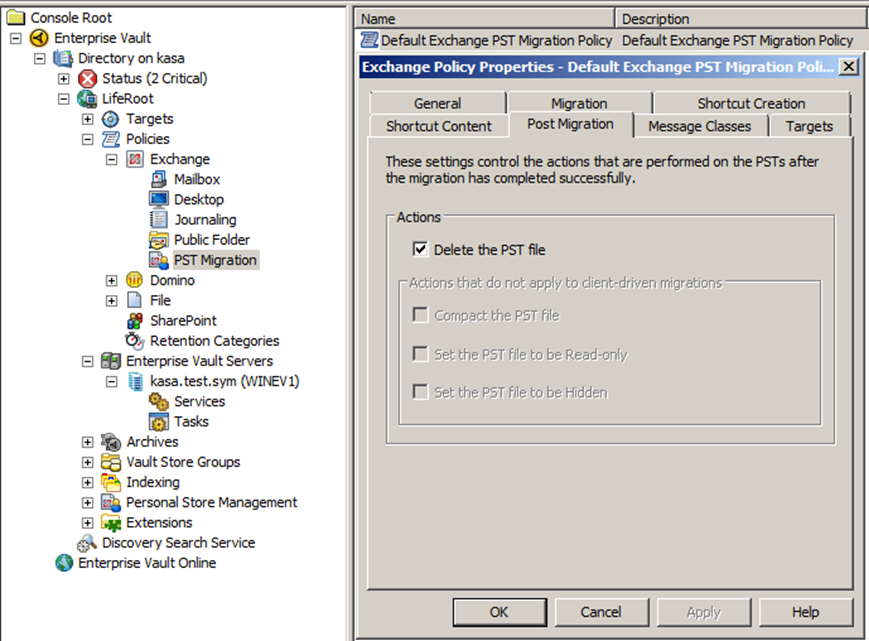This screenshot has height=641, width=869.
Task: Sort list by Description column header
Action: 742,18
